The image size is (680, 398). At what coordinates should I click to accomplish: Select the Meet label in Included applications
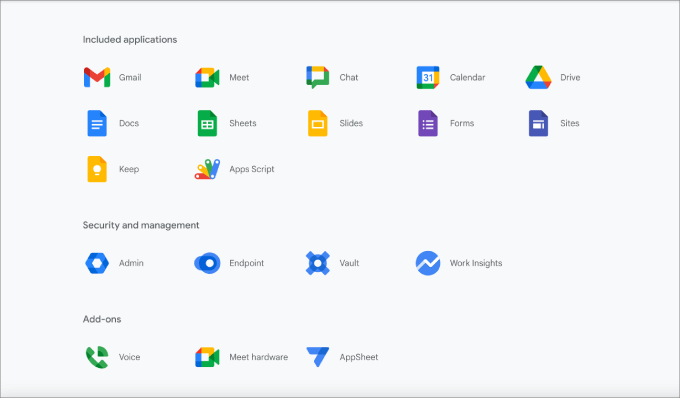pyautogui.click(x=239, y=78)
